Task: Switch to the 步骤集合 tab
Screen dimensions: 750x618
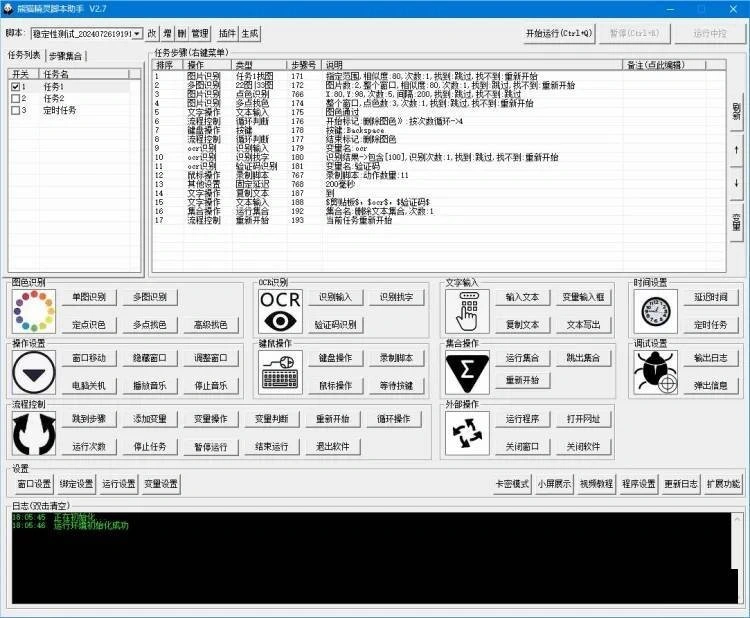Action: tap(67, 56)
